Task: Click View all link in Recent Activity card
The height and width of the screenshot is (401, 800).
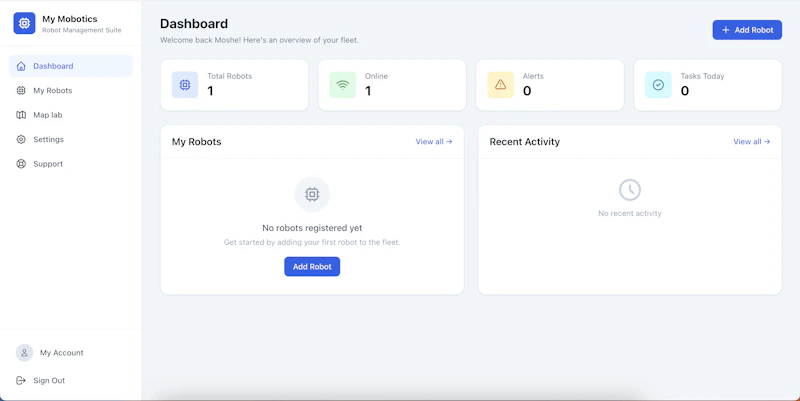Action: pyautogui.click(x=752, y=142)
